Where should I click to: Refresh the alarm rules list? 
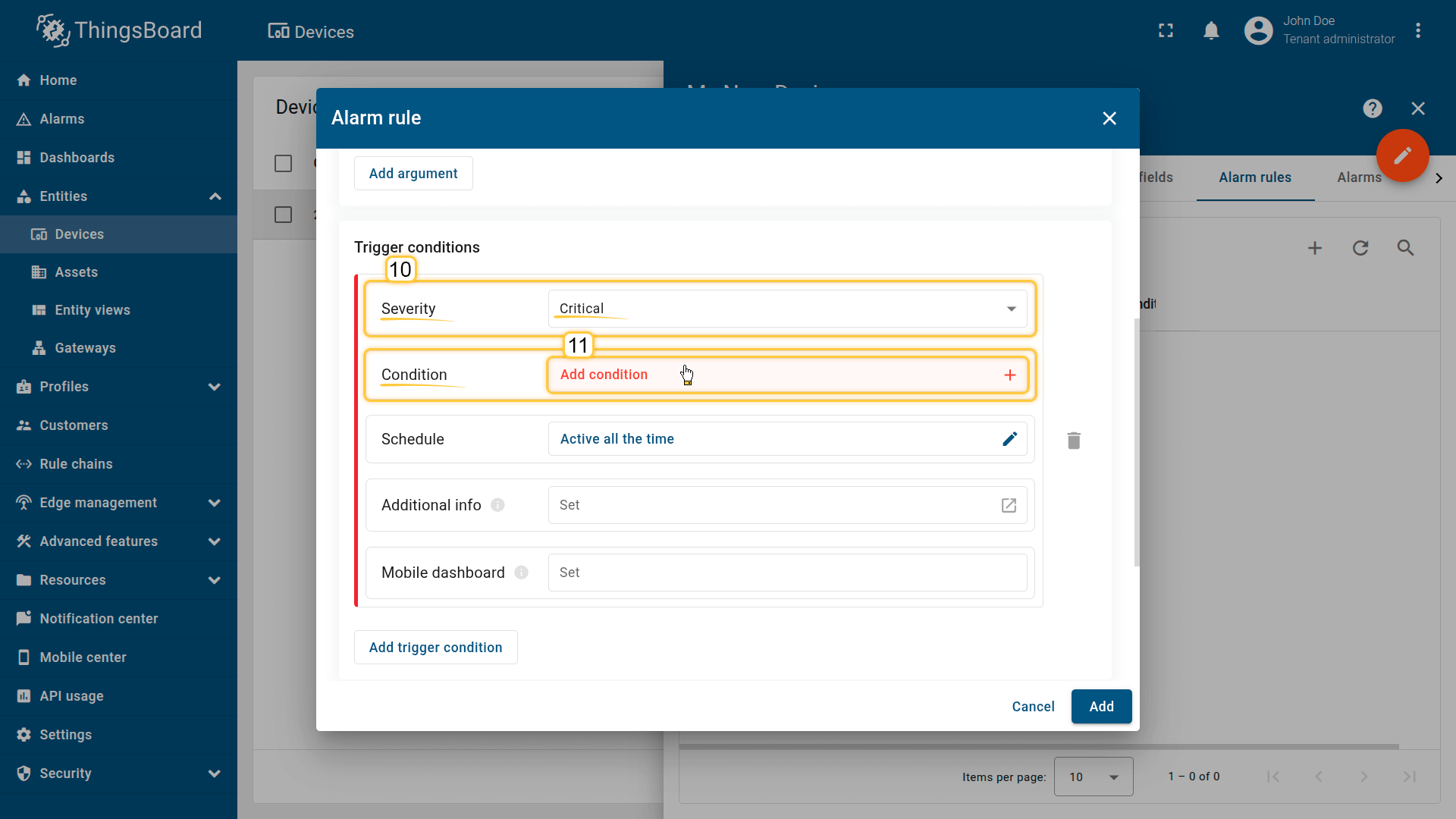(x=1360, y=248)
